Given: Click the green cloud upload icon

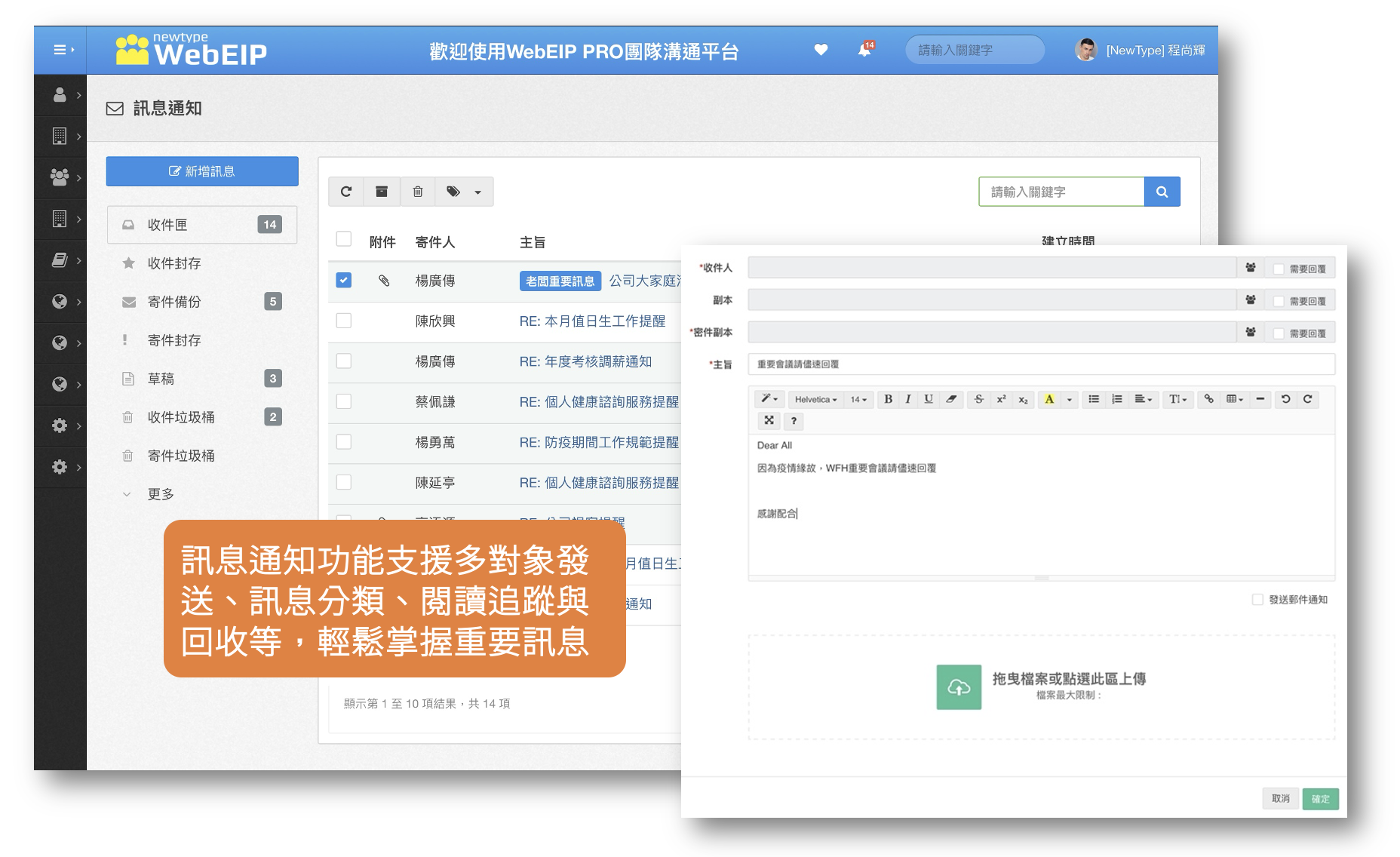Looking at the screenshot, I should tap(959, 687).
